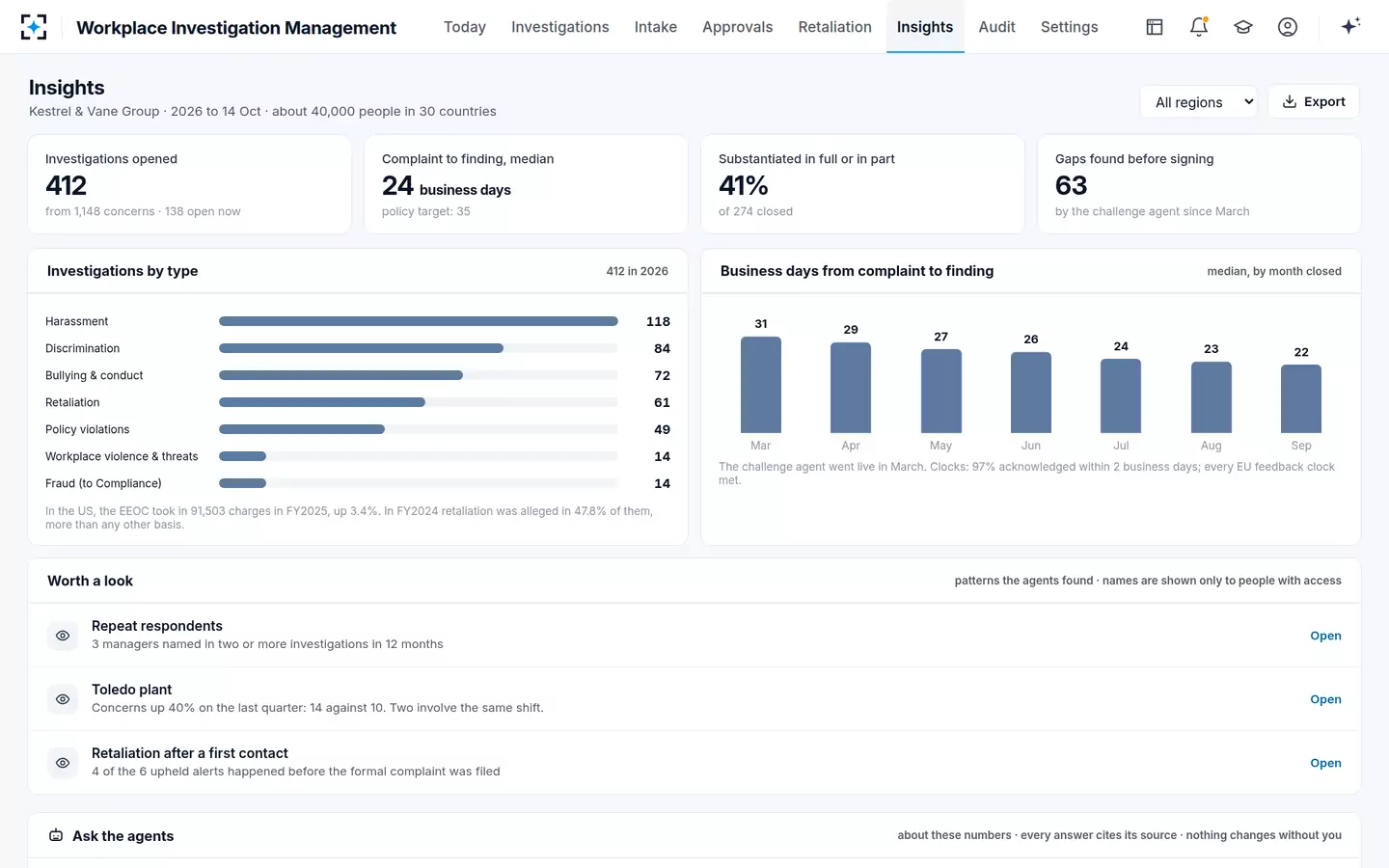The height and width of the screenshot is (868, 1389).
Task: Click the 'Workplace violence & threats' label
Action: pyautogui.click(x=122, y=456)
